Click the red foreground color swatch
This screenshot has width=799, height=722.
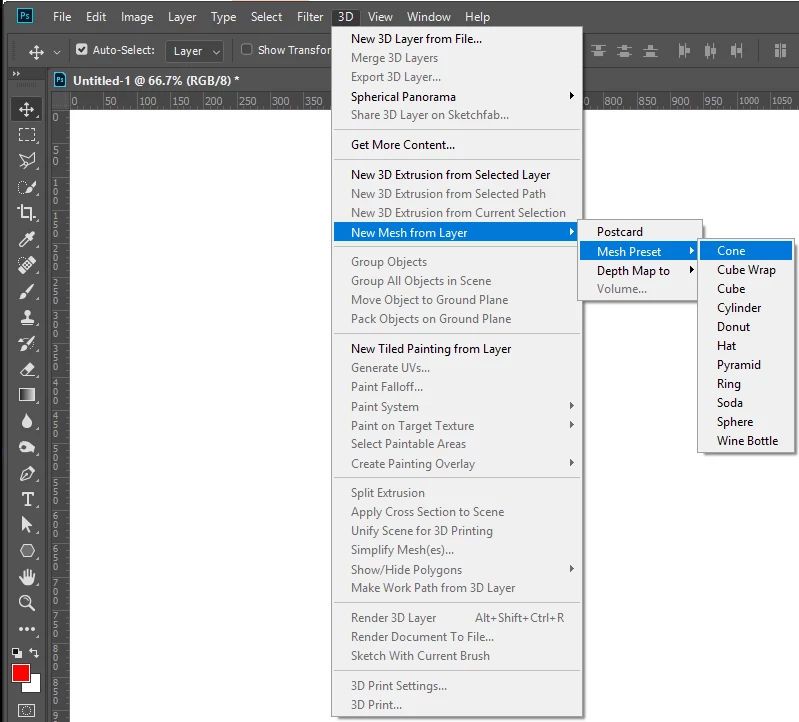pyautogui.click(x=19, y=673)
